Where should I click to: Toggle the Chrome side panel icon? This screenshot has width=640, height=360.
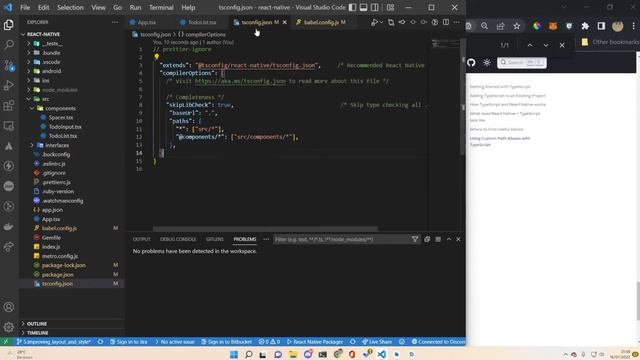pyautogui.click(x=601, y=26)
